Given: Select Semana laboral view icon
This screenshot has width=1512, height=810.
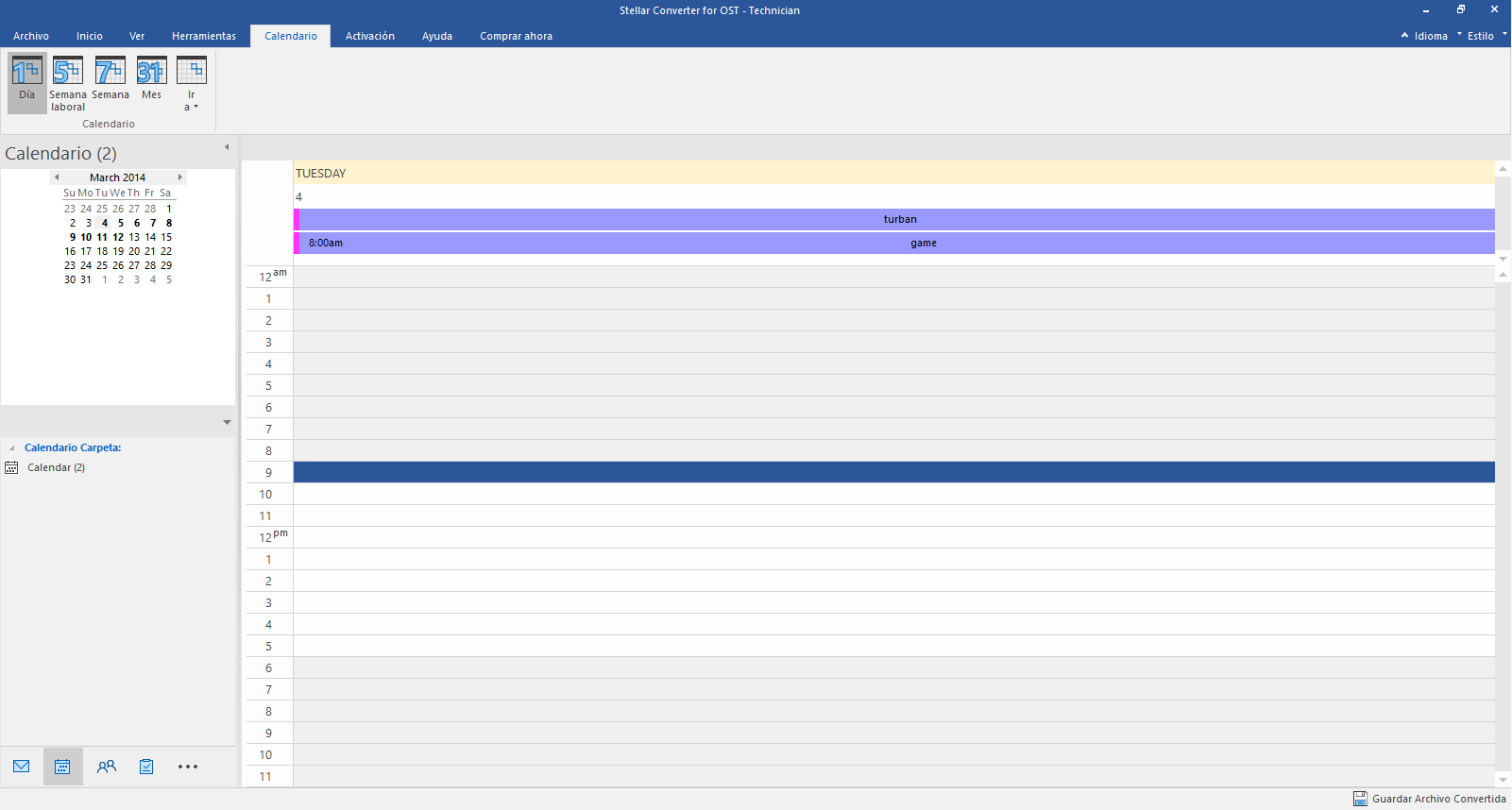Looking at the screenshot, I should point(68,71).
